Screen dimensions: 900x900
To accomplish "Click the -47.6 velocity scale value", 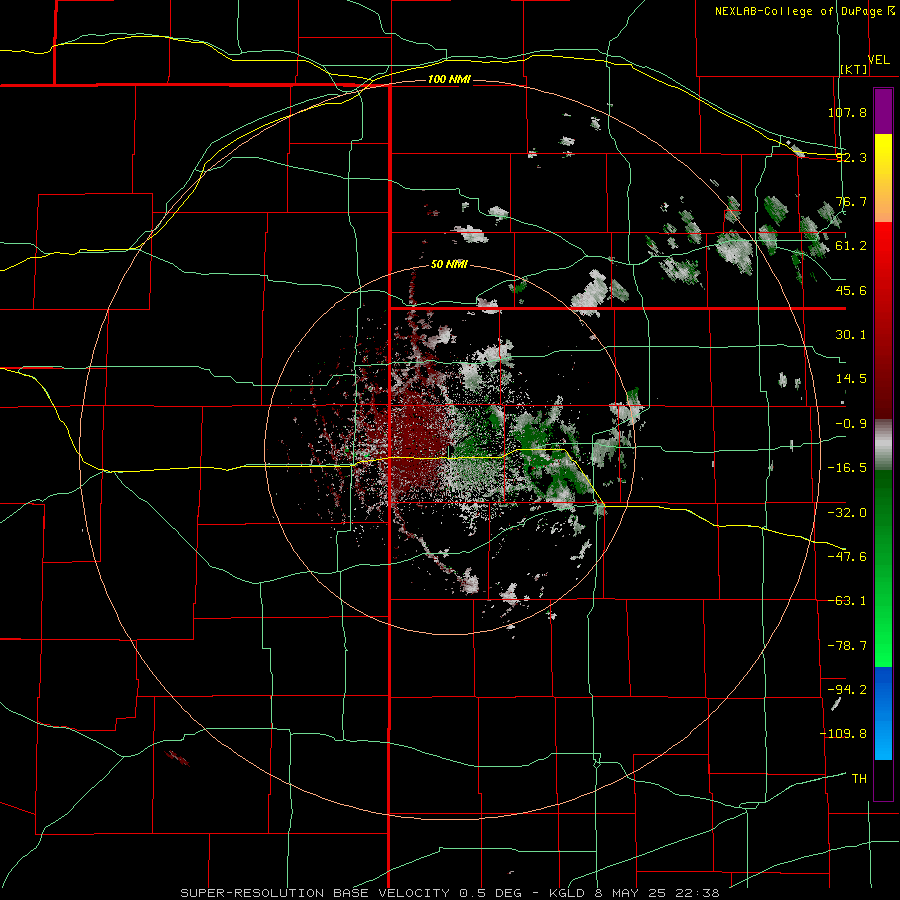I will 847,557.
